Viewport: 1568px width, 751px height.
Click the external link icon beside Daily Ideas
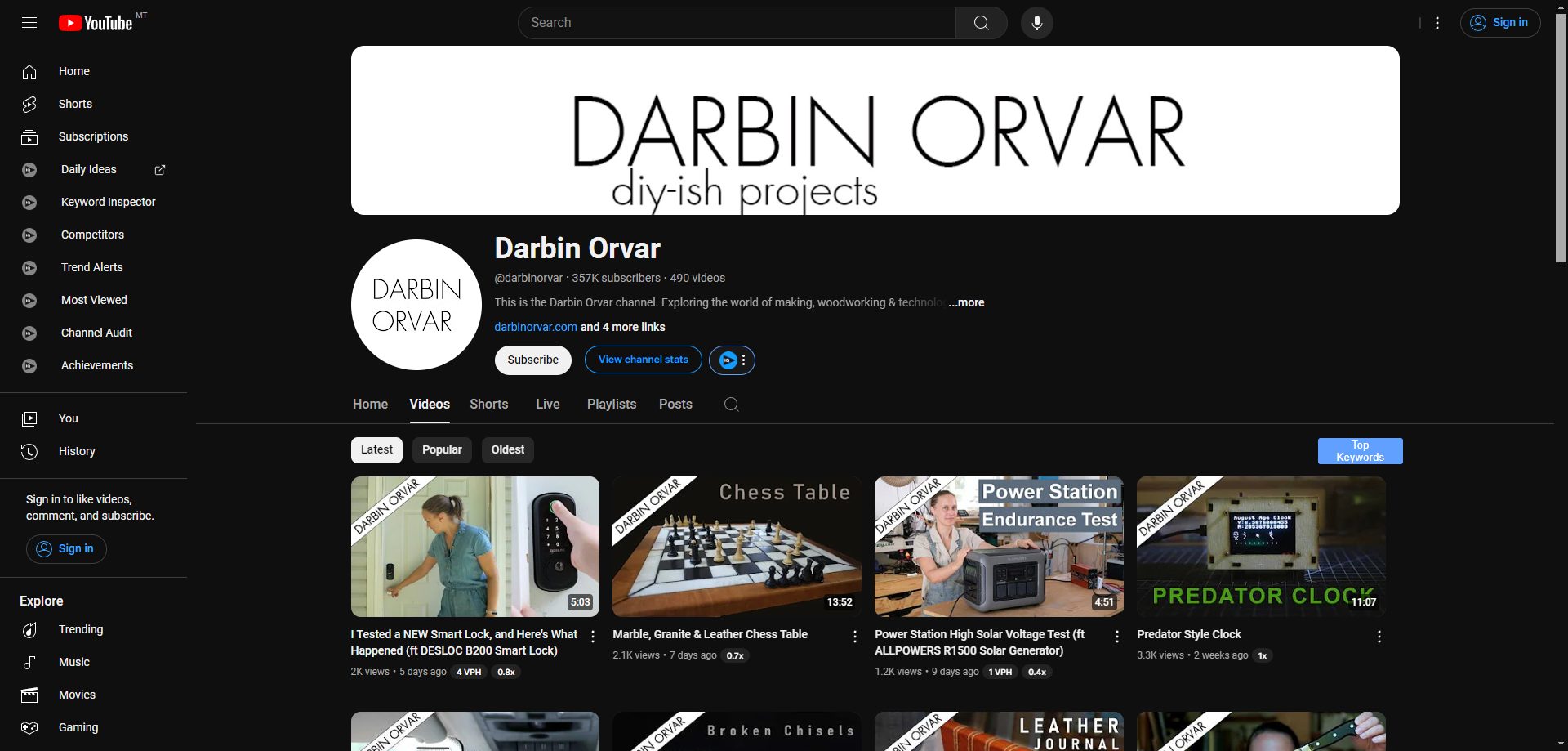[160, 170]
